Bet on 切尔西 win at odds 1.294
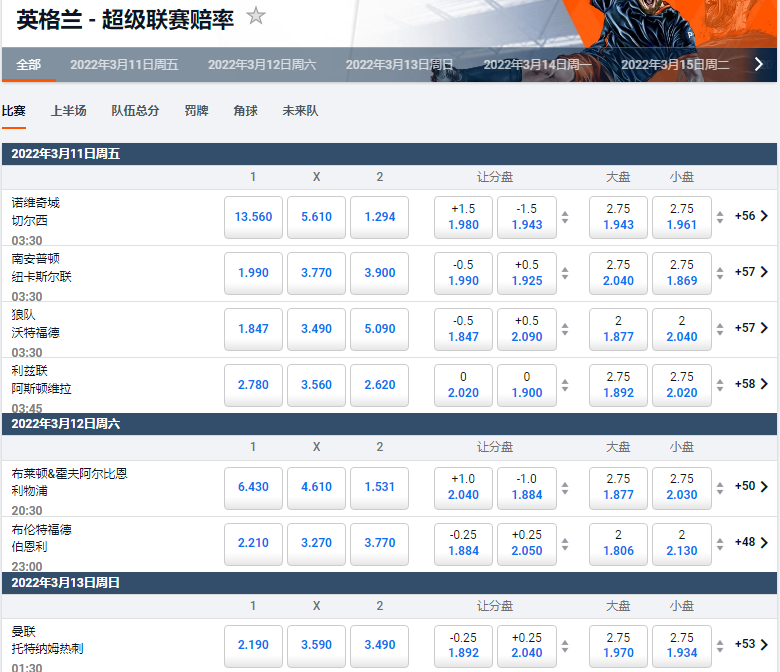This screenshot has width=780, height=672. pyautogui.click(x=380, y=217)
